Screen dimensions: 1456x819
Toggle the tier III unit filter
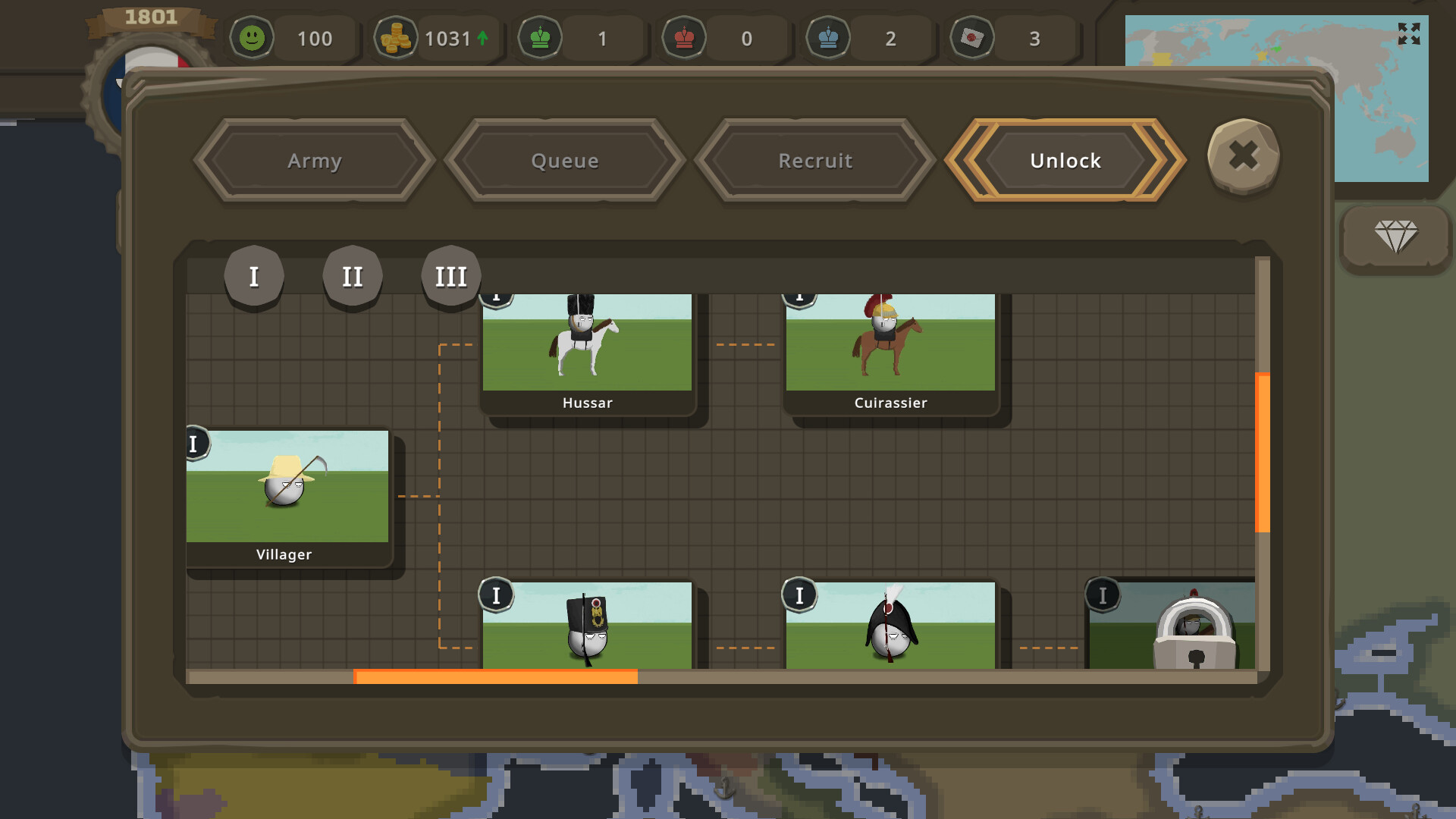(450, 276)
